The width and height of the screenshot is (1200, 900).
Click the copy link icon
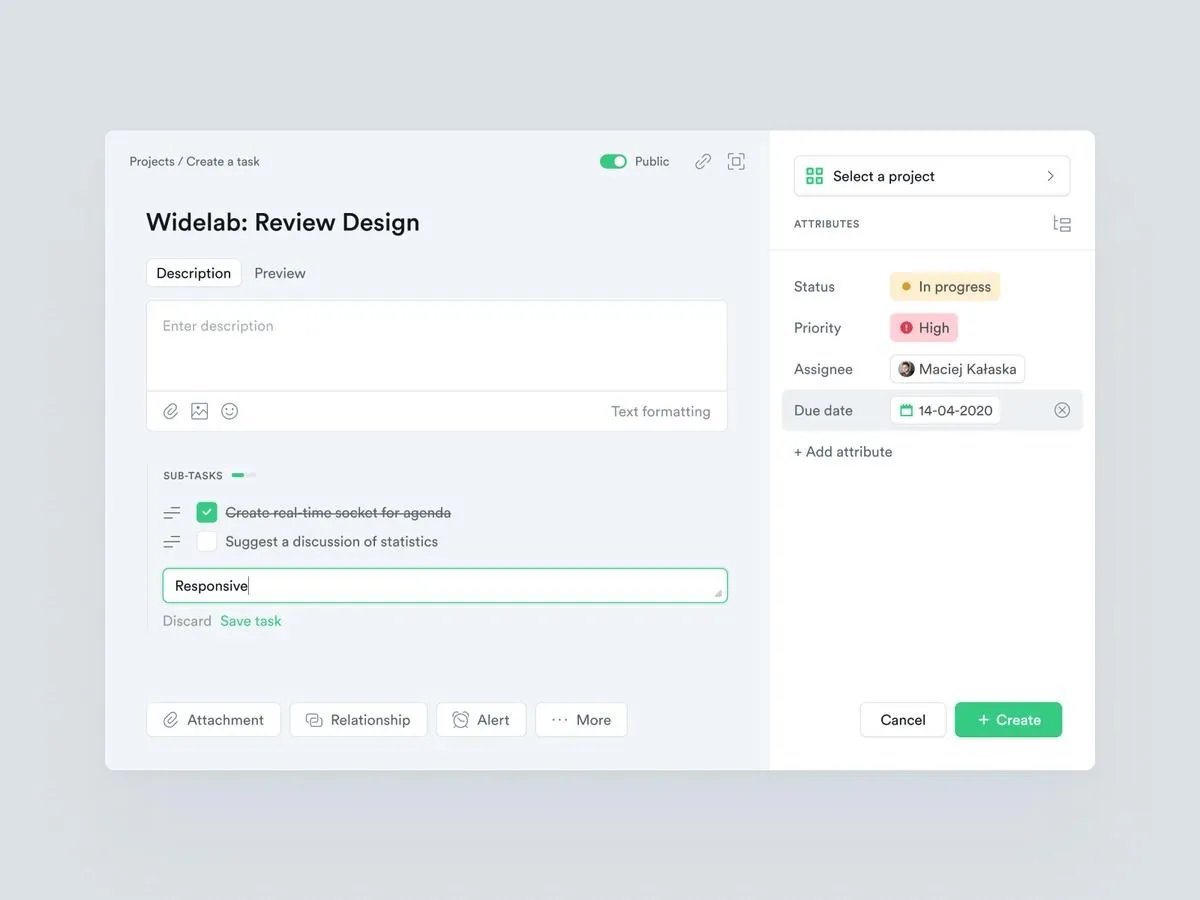(703, 161)
